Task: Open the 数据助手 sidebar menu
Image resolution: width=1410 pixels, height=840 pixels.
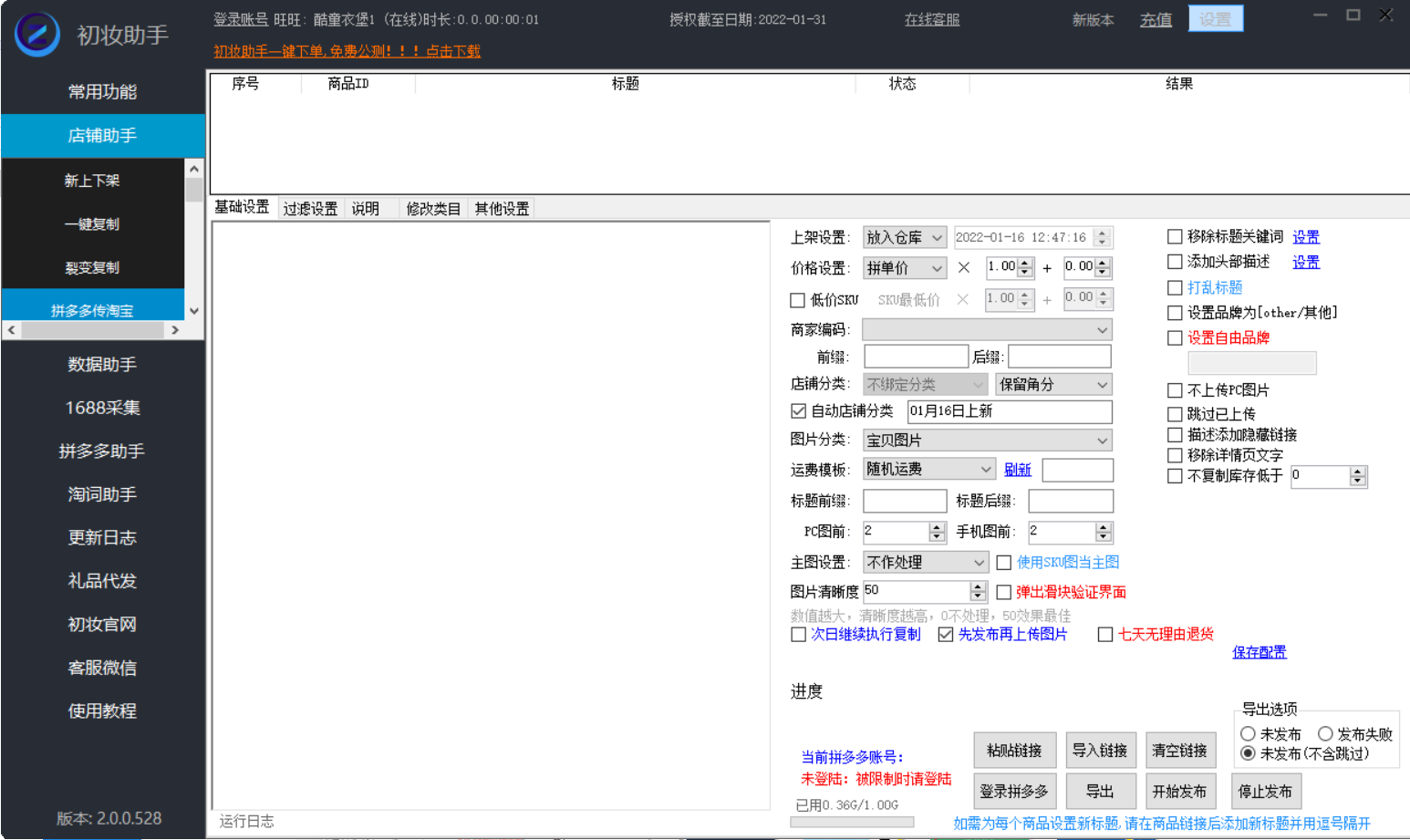Action: pyautogui.click(x=102, y=365)
